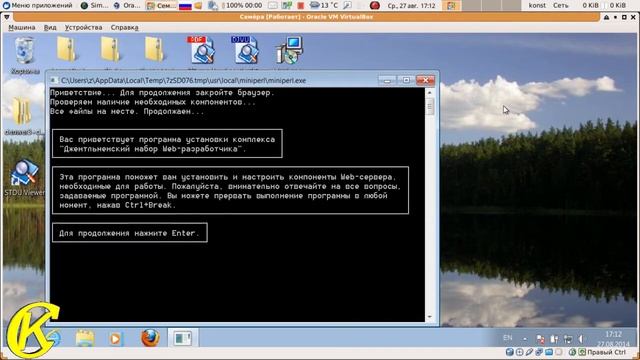Image resolution: width=640 pixels, height=360 pixels.
Task: Click the Правый Ctrl host key indicator
Action: tap(606, 352)
